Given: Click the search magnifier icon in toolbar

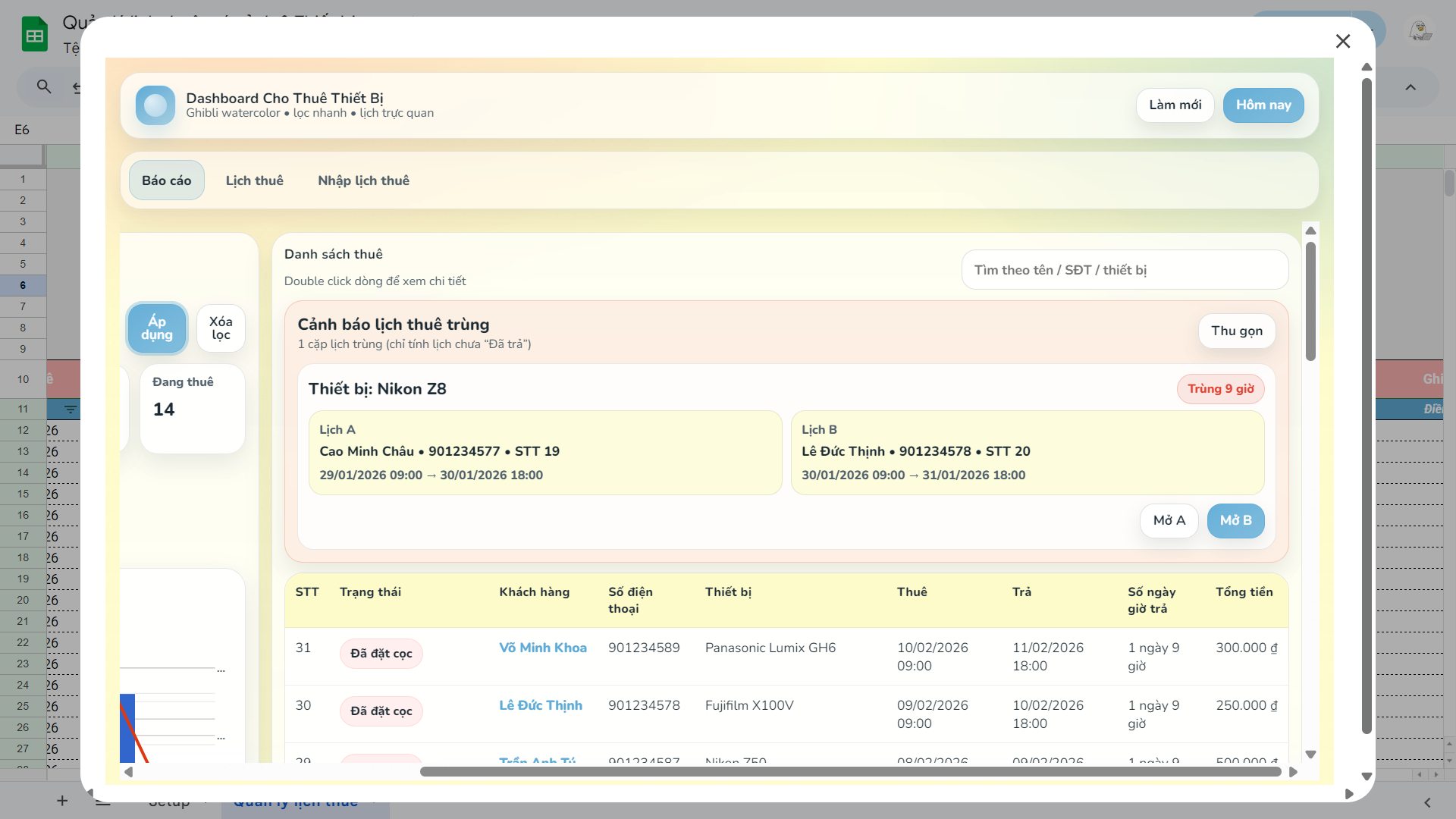Looking at the screenshot, I should 44,87.
